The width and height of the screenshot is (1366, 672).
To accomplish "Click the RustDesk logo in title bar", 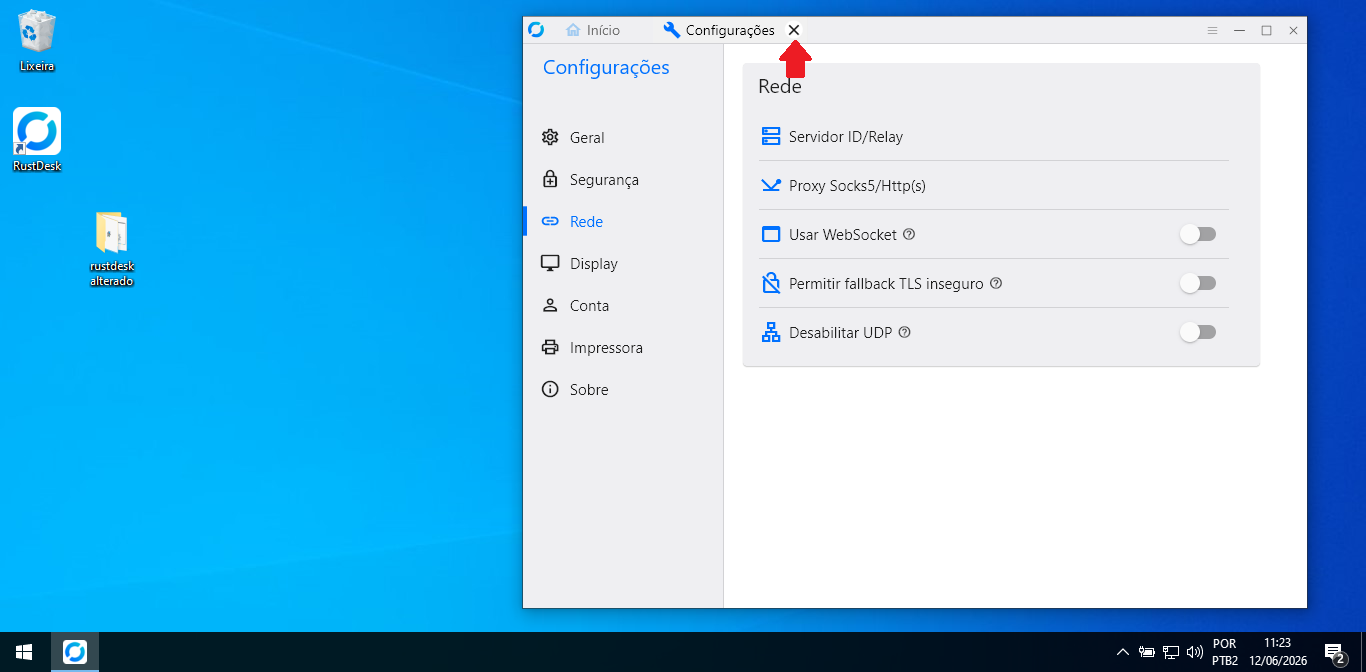I will point(536,30).
